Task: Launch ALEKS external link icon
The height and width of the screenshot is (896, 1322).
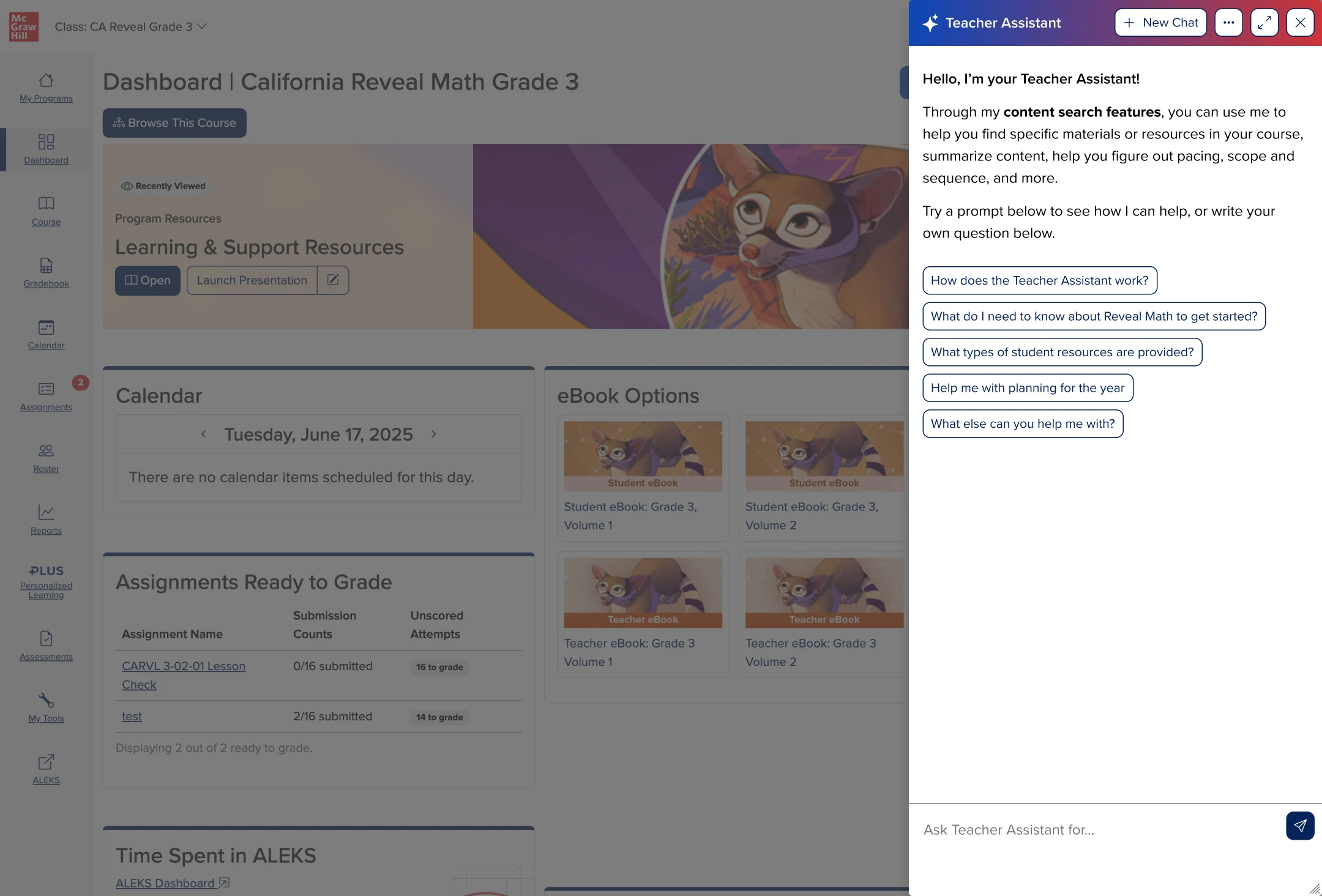Action: [46, 762]
